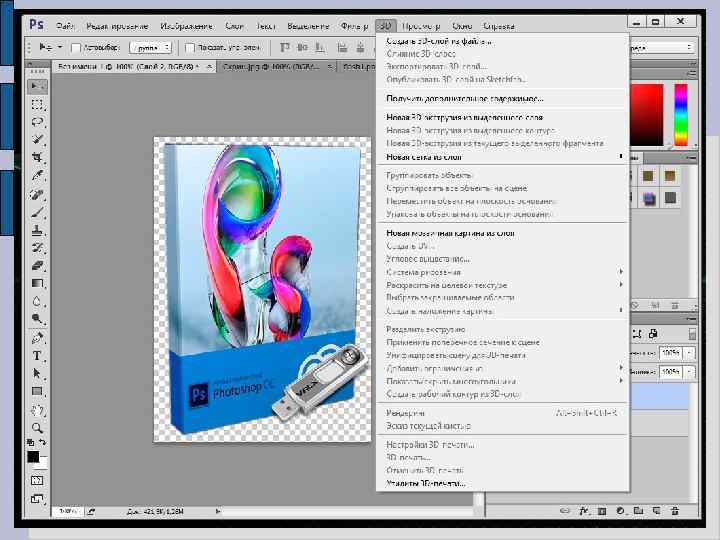Select the Magic Wand tool

[x=37, y=140]
